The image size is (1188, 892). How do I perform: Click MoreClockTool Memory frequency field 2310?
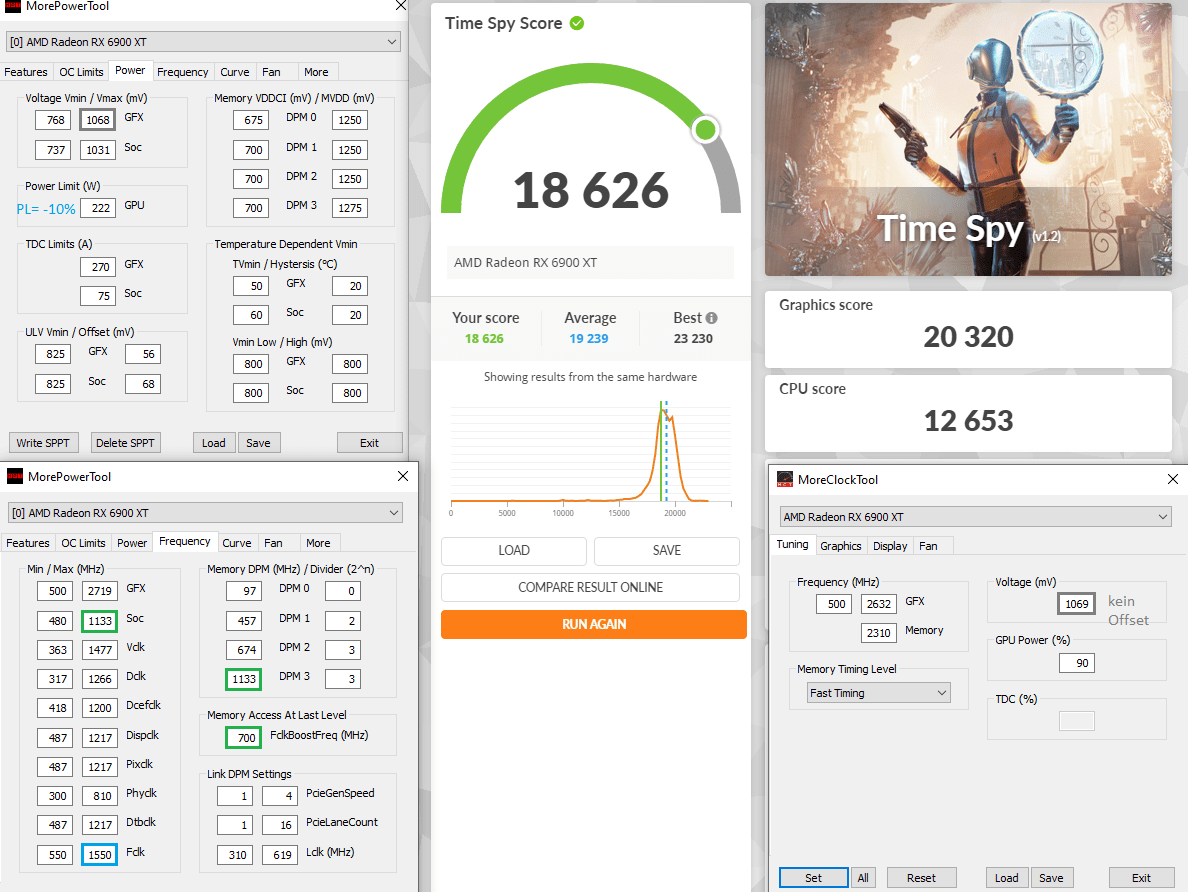click(879, 633)
